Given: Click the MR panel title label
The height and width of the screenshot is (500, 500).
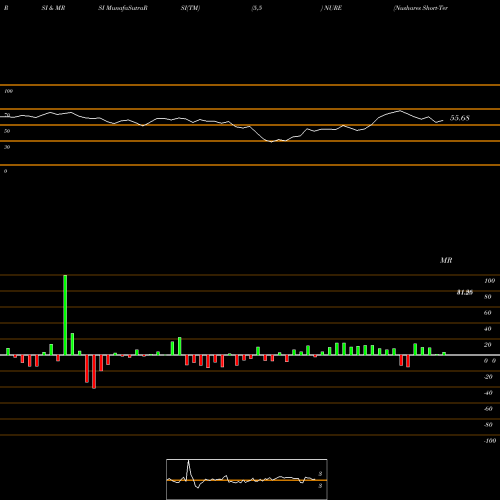Looking at the screenshot, I should 446,260.
